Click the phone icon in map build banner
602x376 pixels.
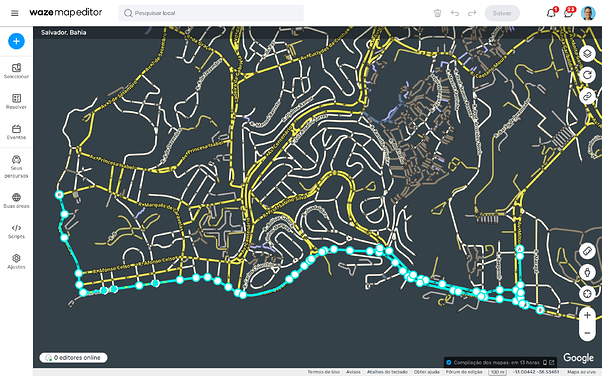pos(545,362)
